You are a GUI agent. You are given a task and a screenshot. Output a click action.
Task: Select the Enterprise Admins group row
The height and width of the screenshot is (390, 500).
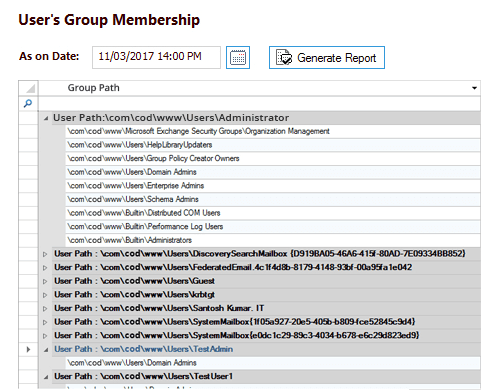[x=273, y=186]
